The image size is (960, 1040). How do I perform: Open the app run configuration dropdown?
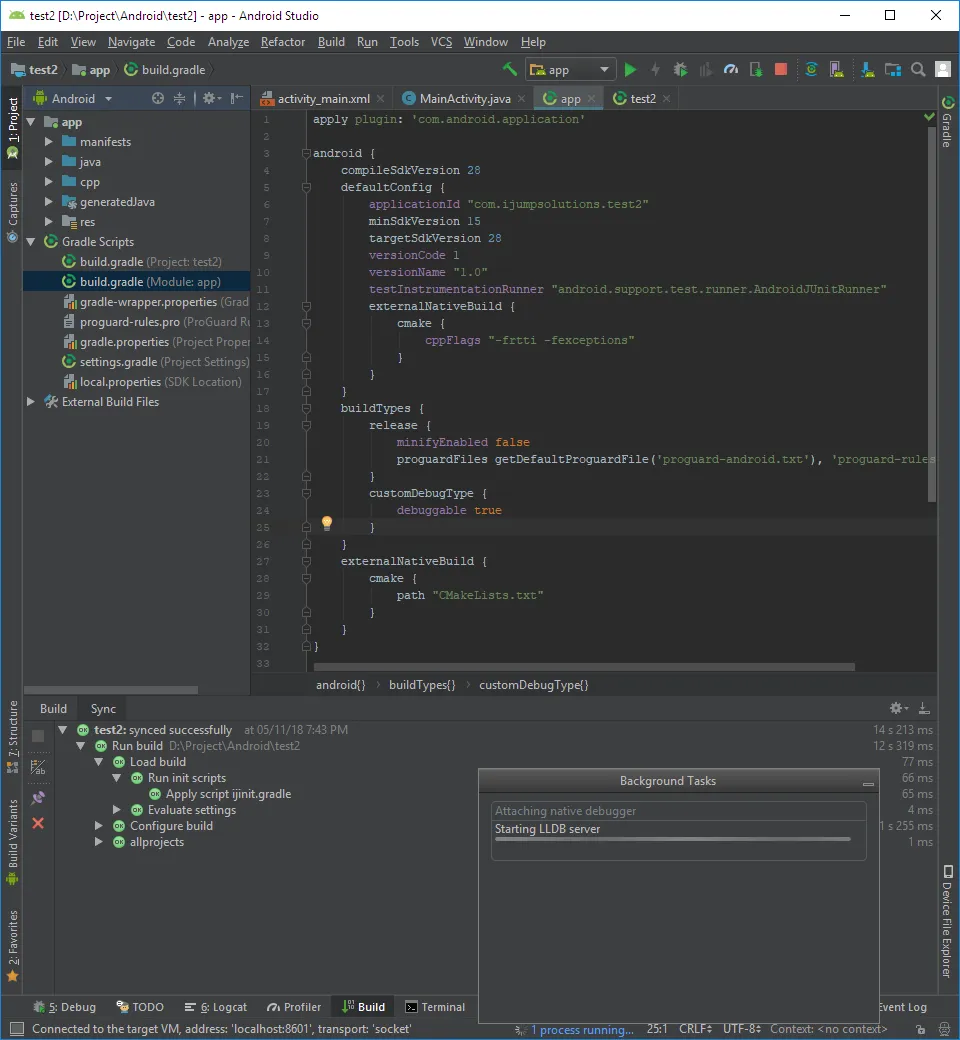[x=571, y=69]
